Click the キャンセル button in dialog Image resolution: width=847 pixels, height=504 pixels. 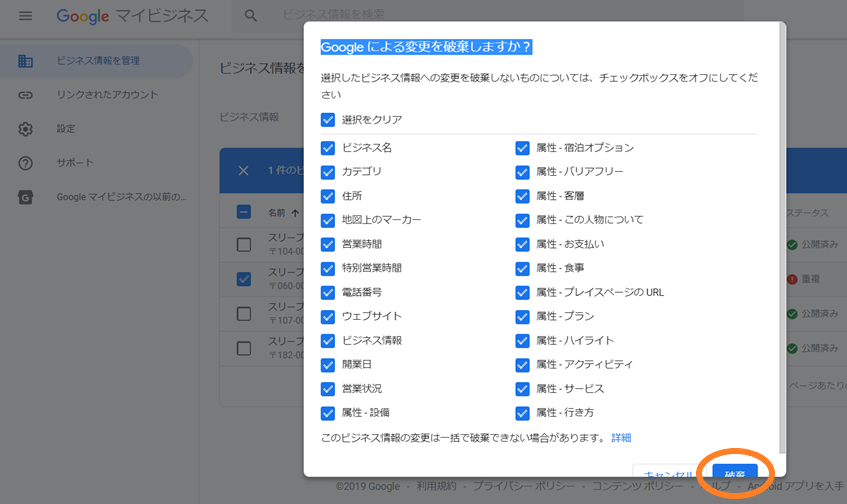669,471
